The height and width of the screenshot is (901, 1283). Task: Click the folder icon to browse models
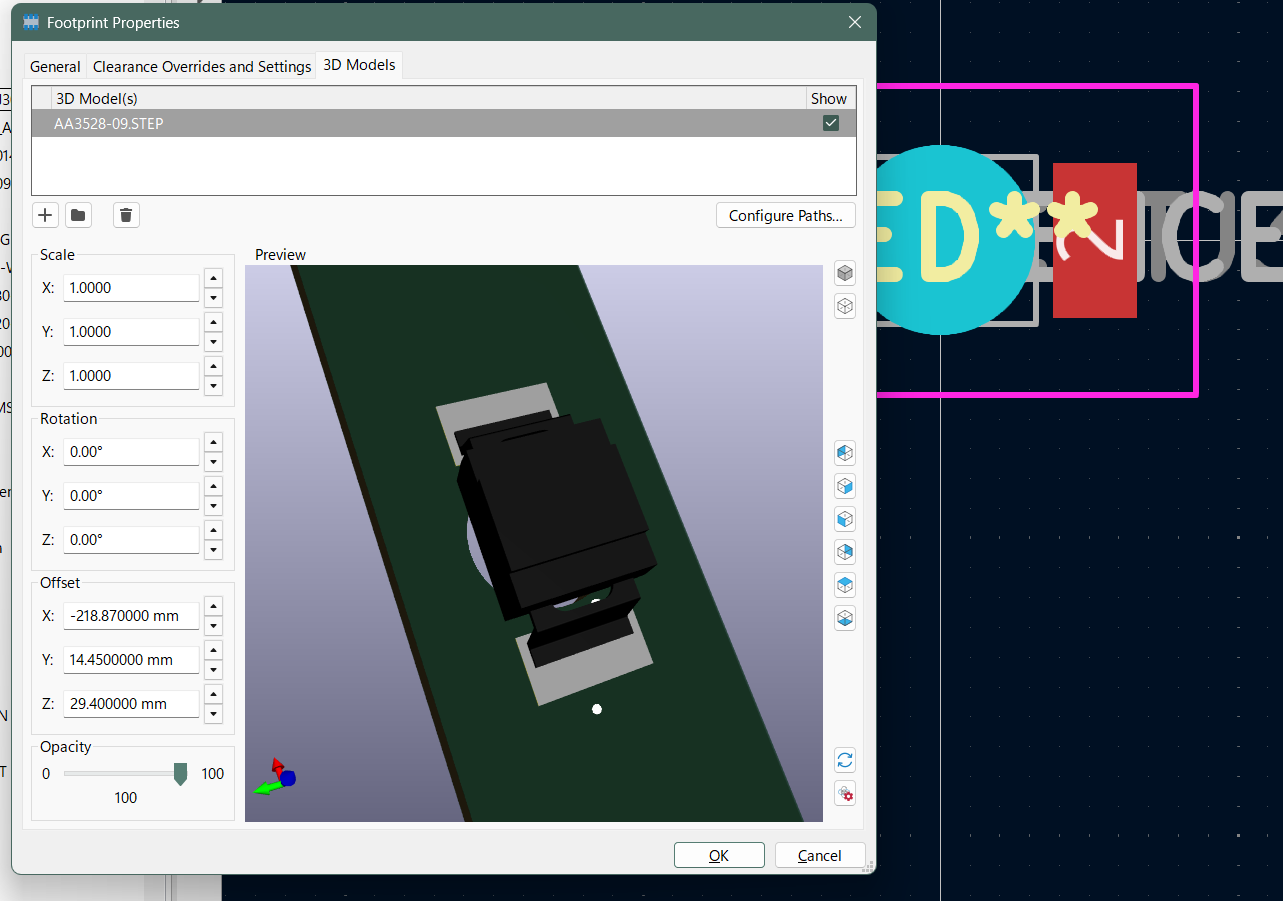(x=78, y=215)
